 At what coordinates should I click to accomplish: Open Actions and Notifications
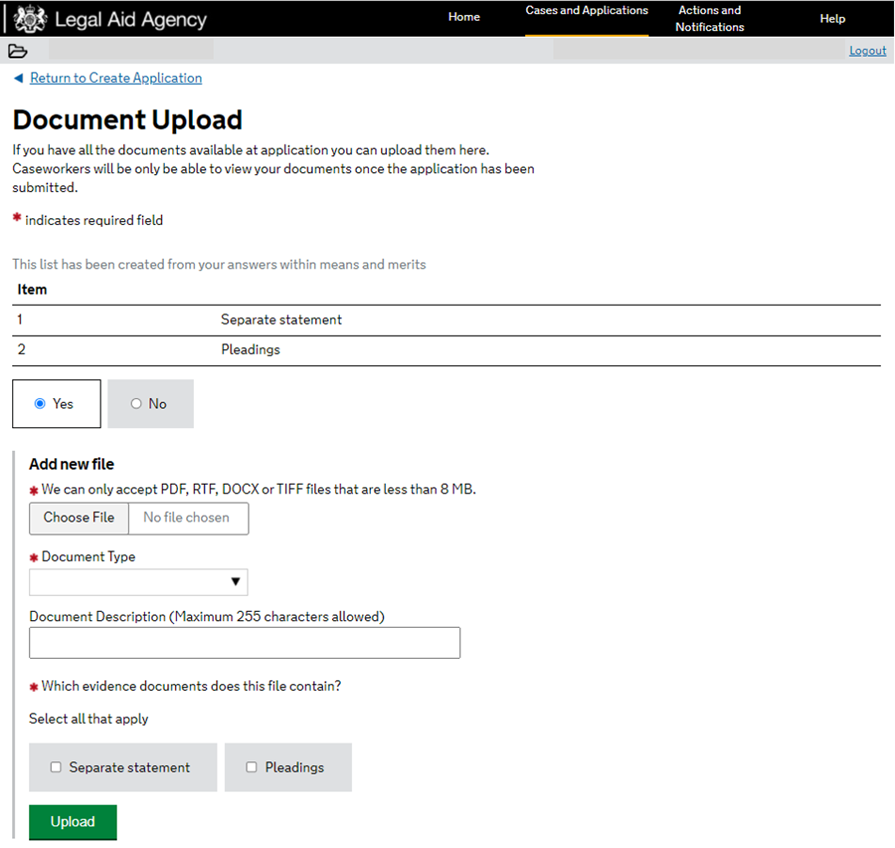(709, 19)
